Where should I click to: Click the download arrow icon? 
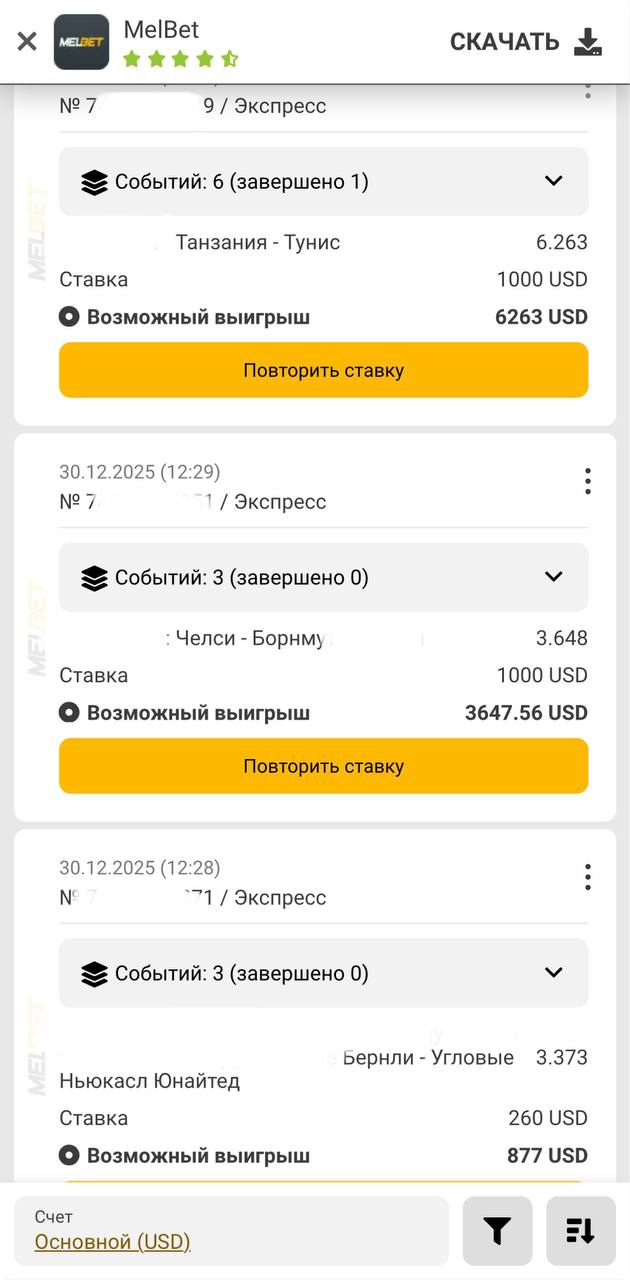[x=588, y=41]
